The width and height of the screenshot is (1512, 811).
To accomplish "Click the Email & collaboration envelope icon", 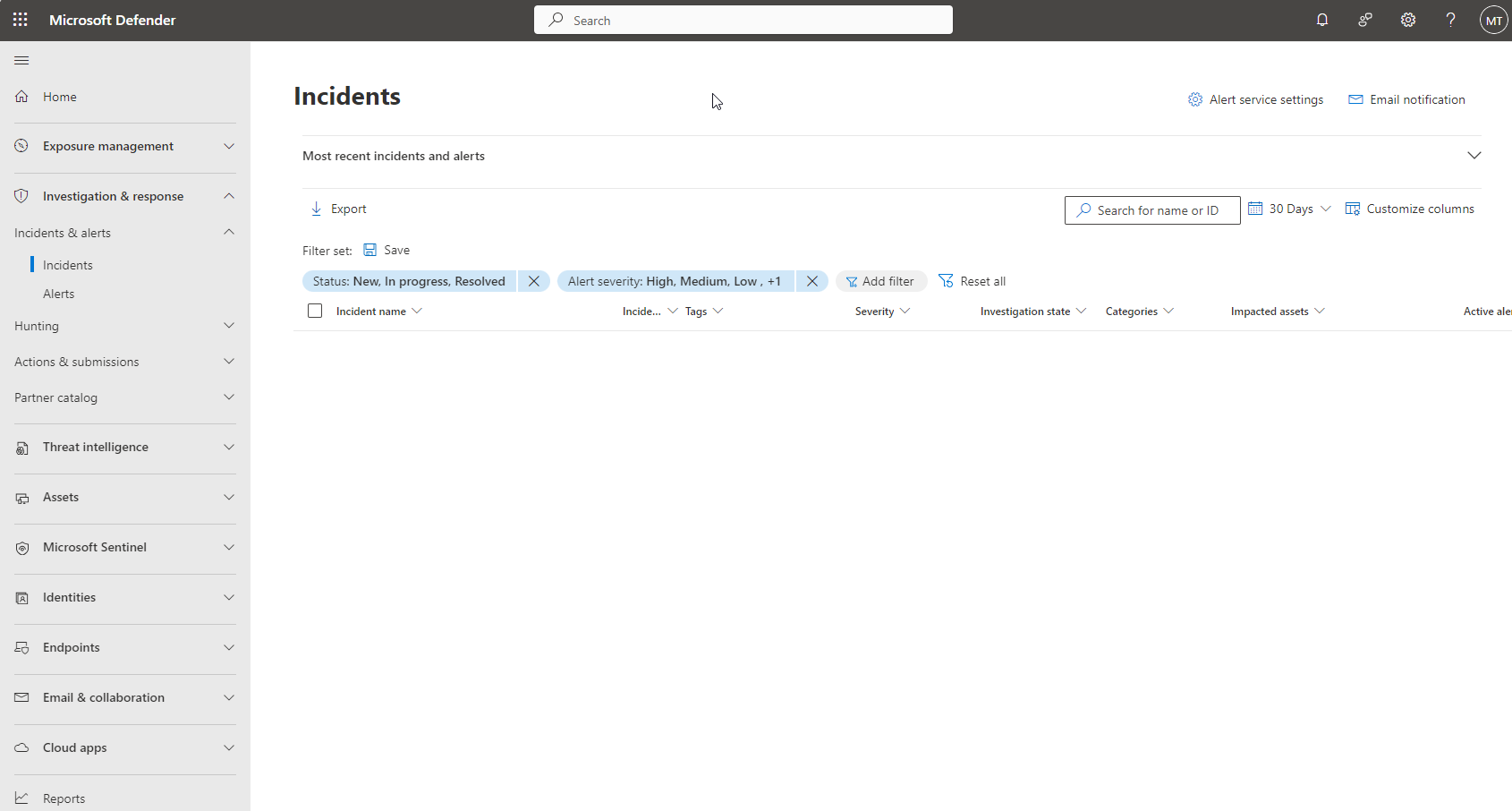I will (21, 697).
